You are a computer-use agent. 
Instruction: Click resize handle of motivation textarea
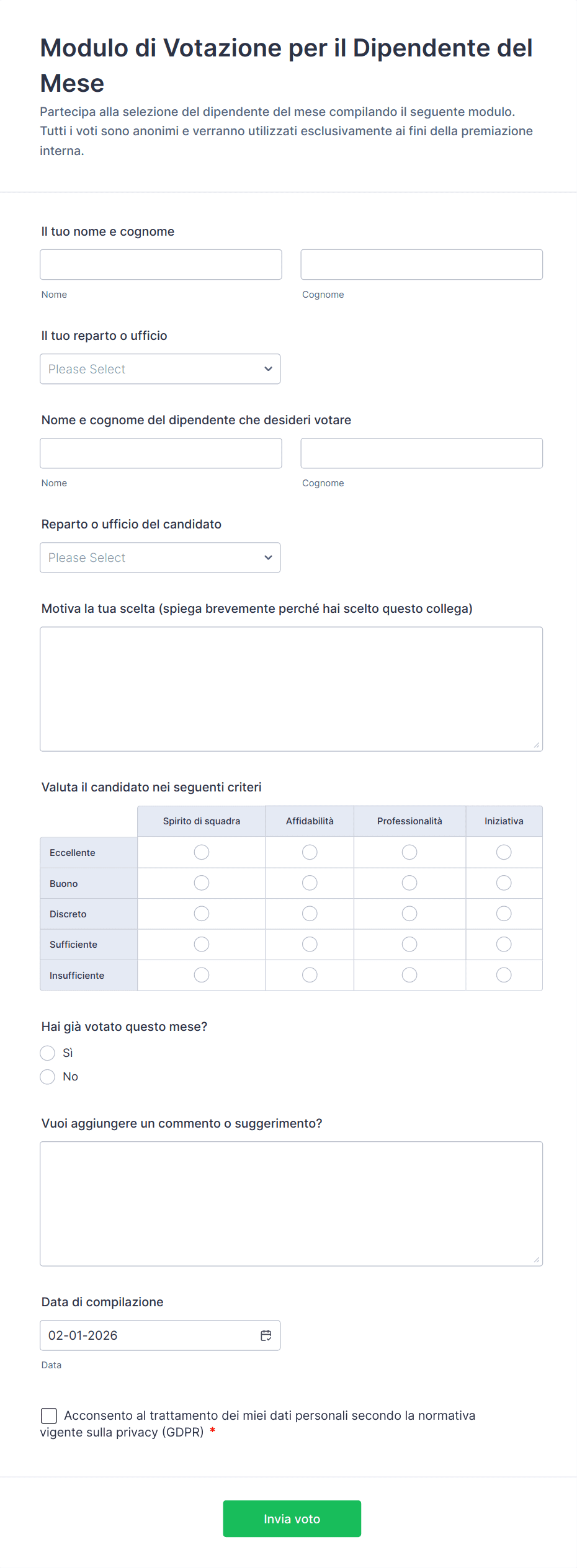coord(536,745)
